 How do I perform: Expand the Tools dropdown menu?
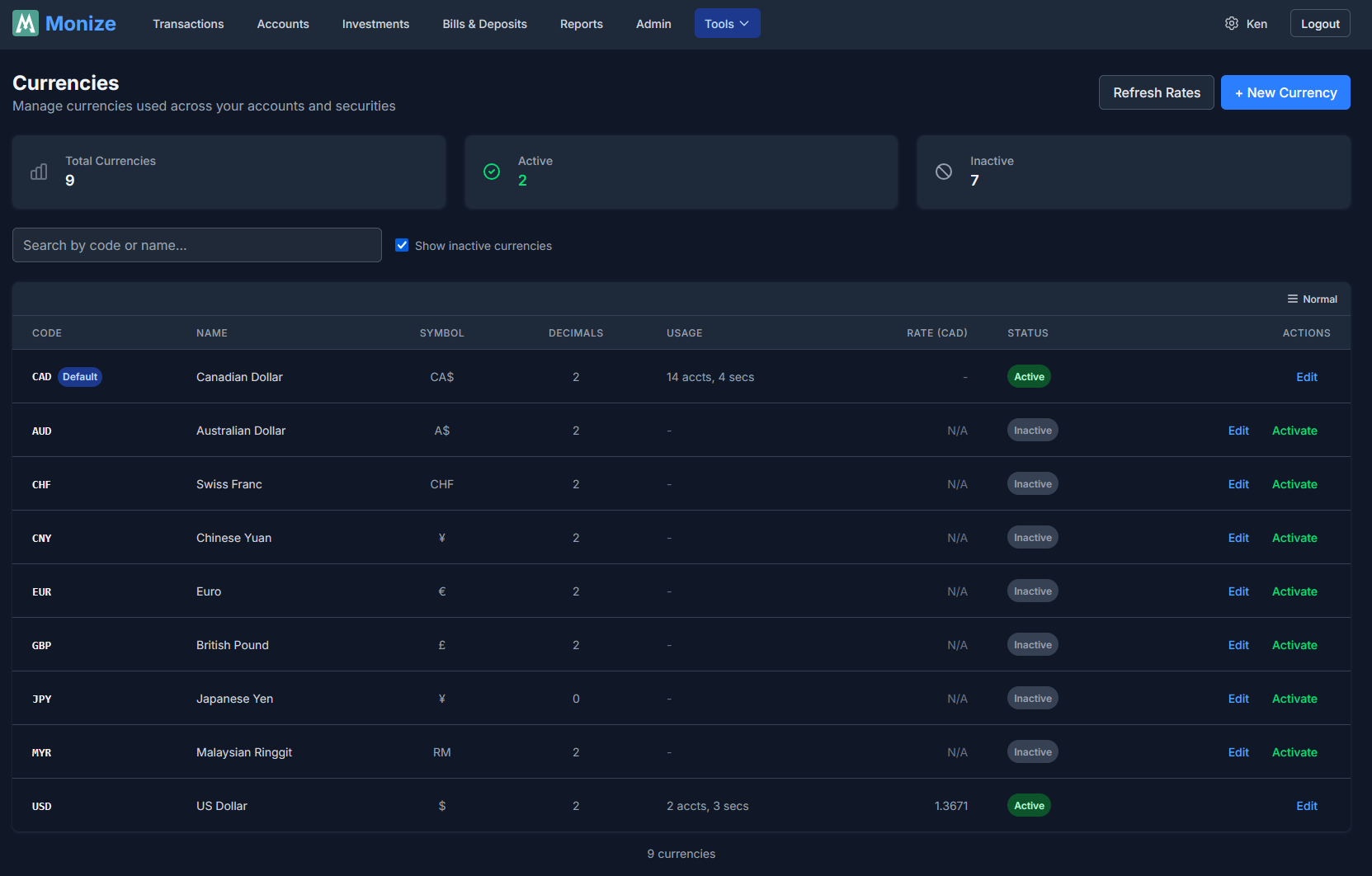click(x=727, y=23)
